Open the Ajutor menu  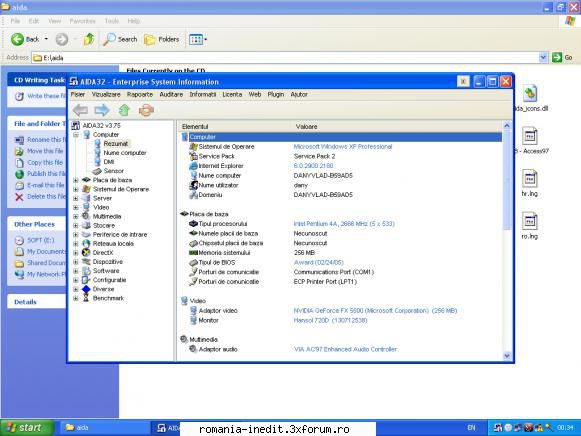(299, 94)
